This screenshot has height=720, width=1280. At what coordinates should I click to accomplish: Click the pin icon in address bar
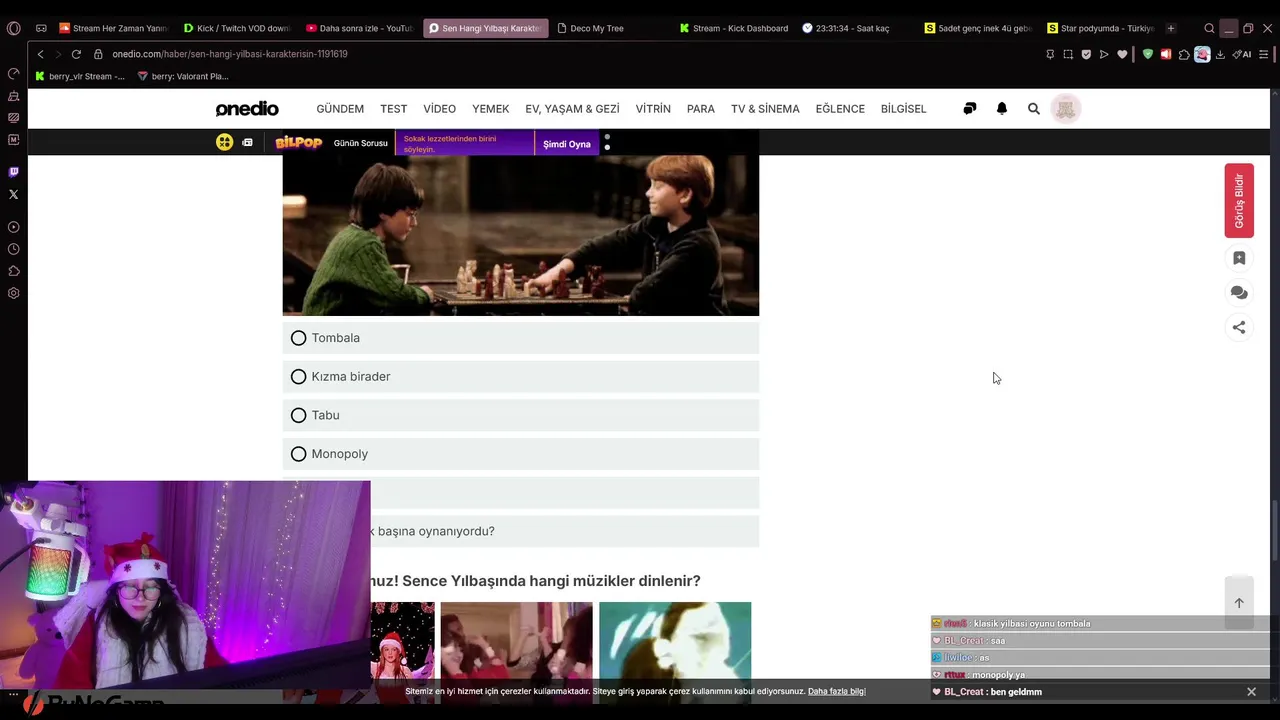click(1050, 54)
